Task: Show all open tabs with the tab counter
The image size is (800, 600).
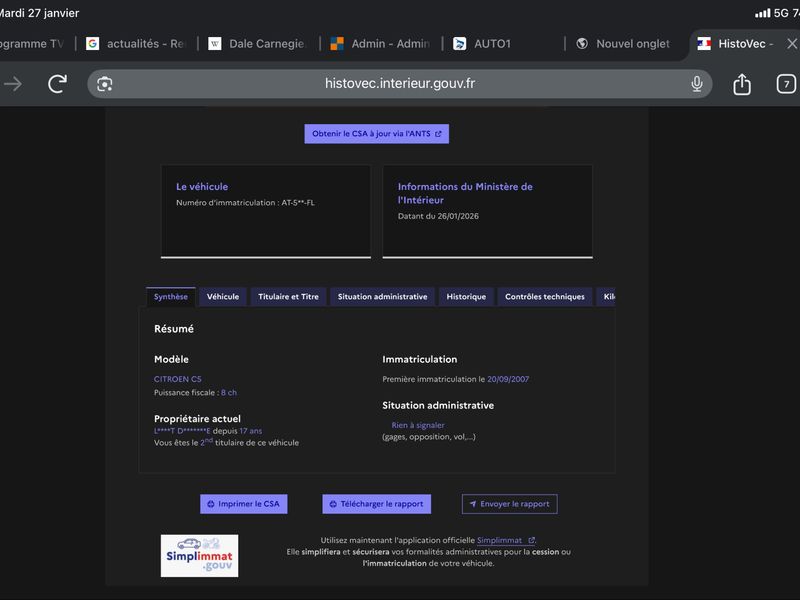Action: [786, 84]
